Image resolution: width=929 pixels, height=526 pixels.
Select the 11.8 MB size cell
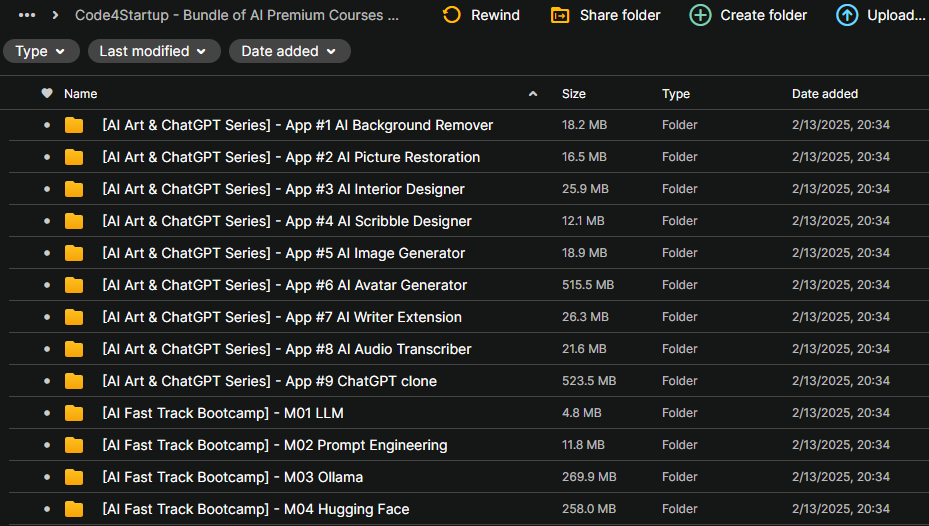pyautogui.click(x=583, y=445)
